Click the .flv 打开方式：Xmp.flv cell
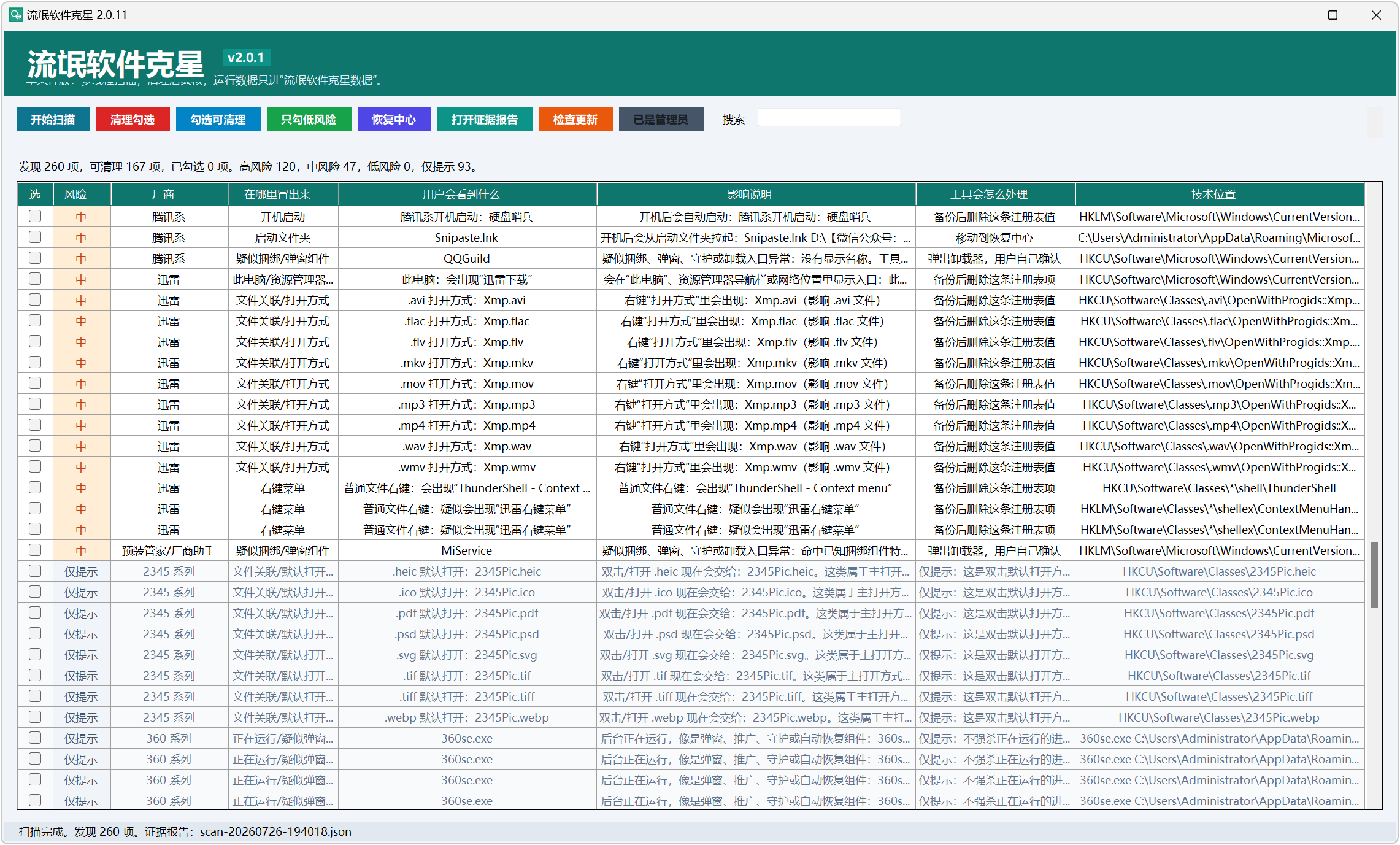Screen dimensions: 1400x845 pyautogui.click(x=467, y=342)
